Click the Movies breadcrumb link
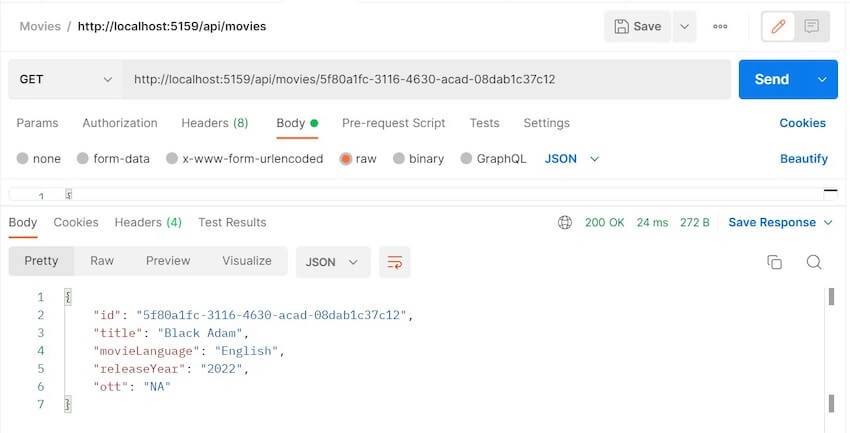Screen dimensions: 850x433 (x=40, y=26)
